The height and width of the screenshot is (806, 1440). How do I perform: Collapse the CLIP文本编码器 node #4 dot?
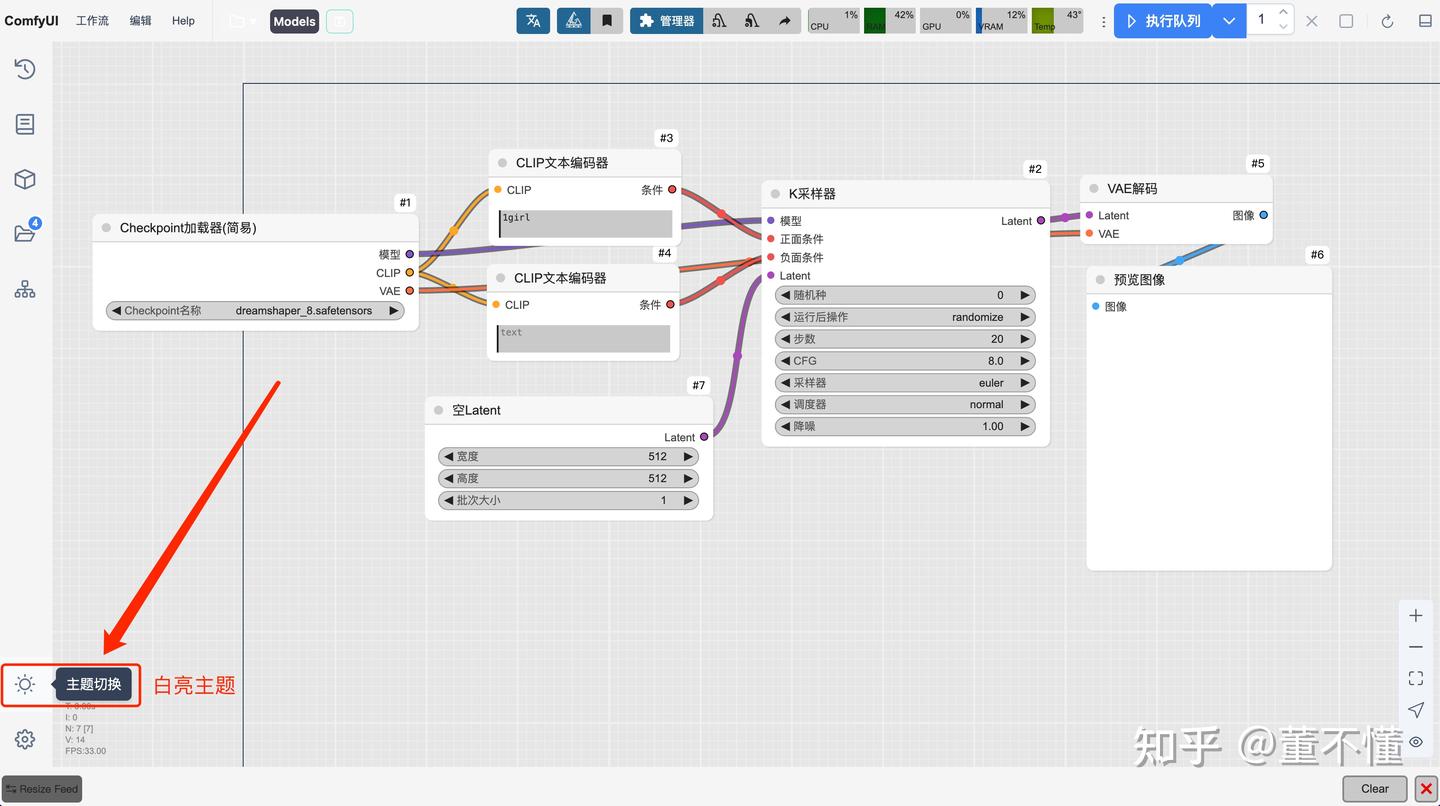pyautogui.click(x=500, y=278)
